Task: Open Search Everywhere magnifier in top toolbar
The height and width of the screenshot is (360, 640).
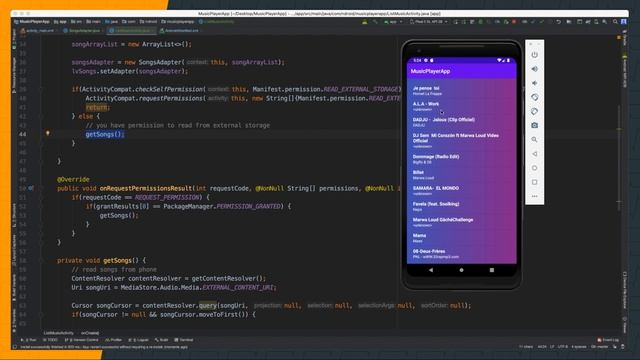Action: 615,22
